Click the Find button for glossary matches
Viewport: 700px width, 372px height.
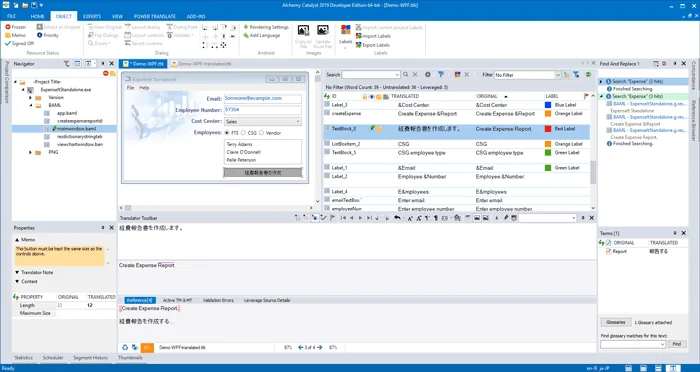coord(677,344)
